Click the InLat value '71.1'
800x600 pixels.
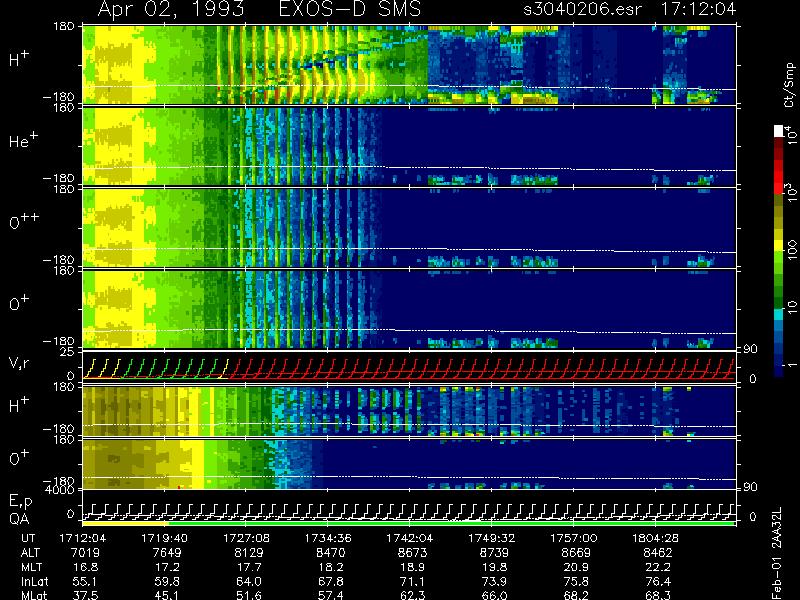point(412,581)
